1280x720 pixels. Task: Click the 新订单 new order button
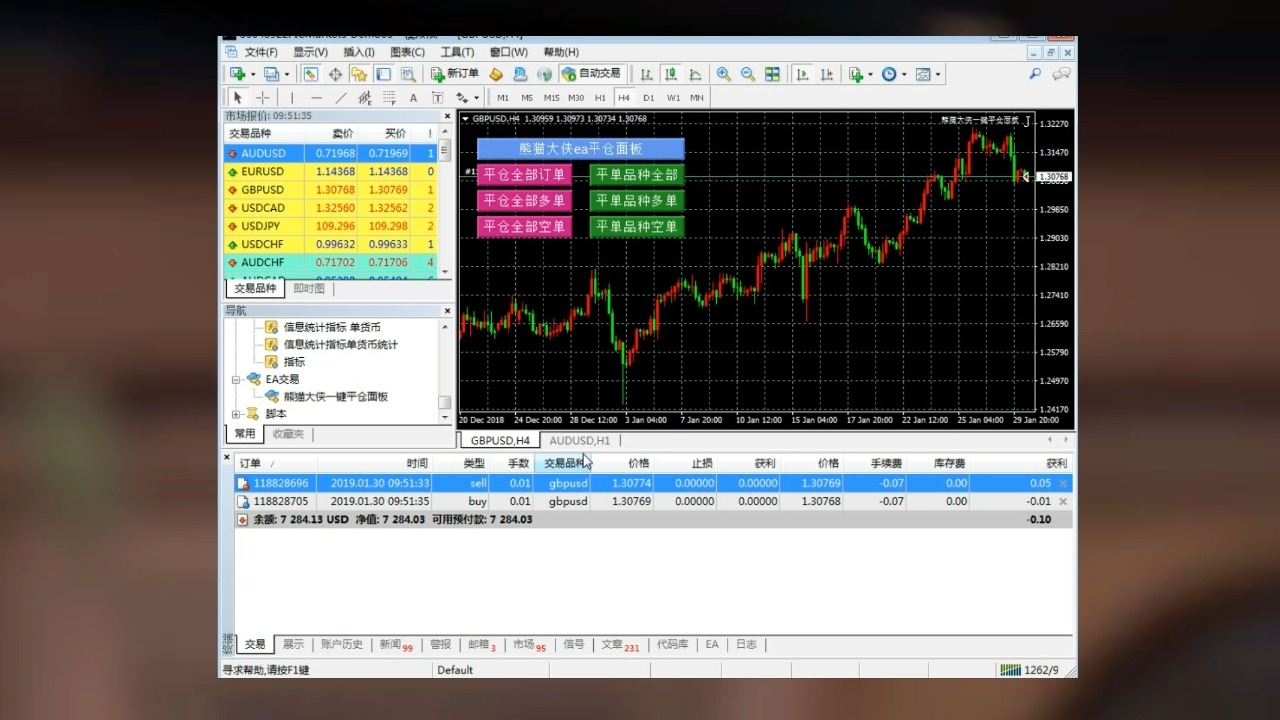coord(455,74)
